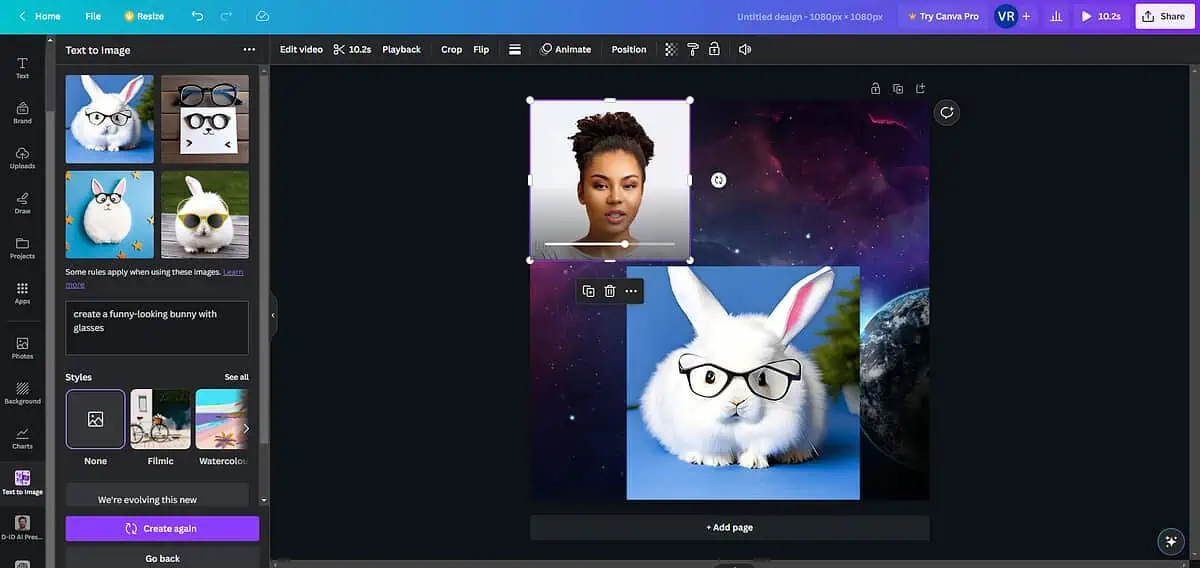Image resolution: width=1200 pixels, height=568 pixels.
Task: Open the Position tab in toolbar
Action: pos(629,49)
